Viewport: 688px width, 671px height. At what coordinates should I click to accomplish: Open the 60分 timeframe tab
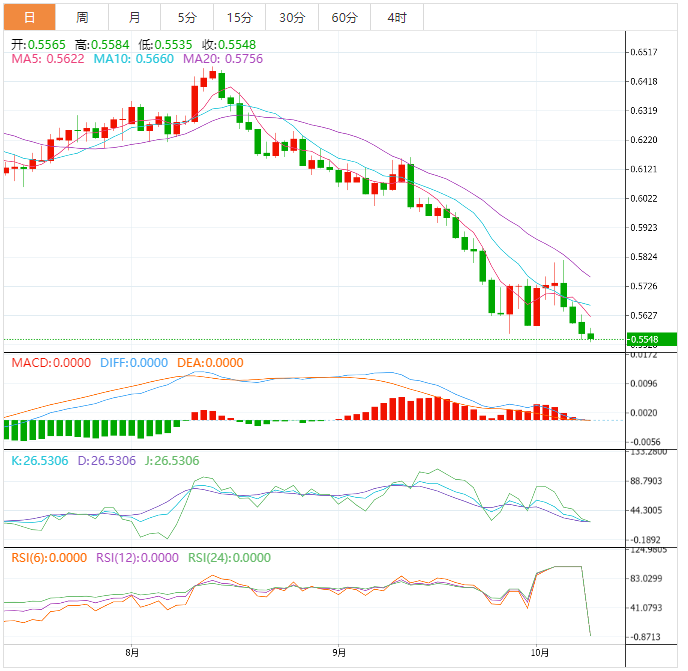(x=344, y=18)
